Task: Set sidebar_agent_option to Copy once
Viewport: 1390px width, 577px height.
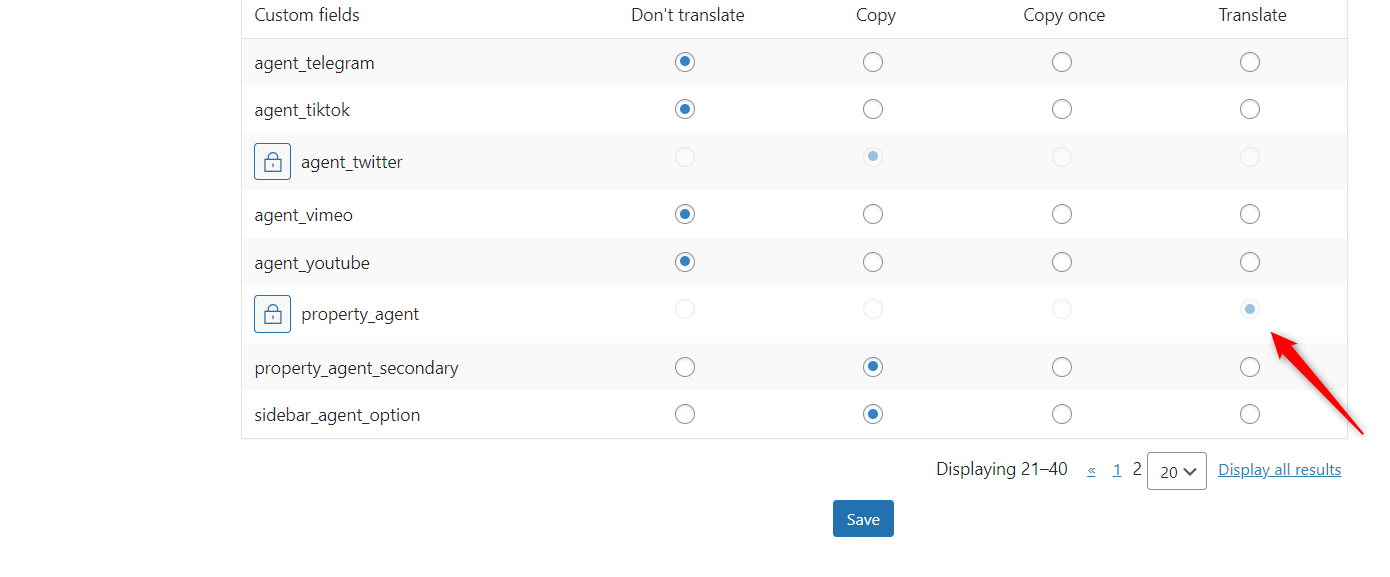Action: pos(1062,414)
